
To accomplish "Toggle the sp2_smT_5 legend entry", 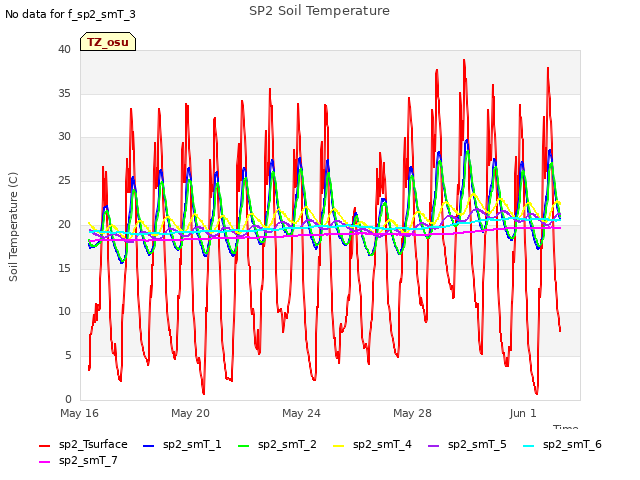I will click(x=467, y=444).
